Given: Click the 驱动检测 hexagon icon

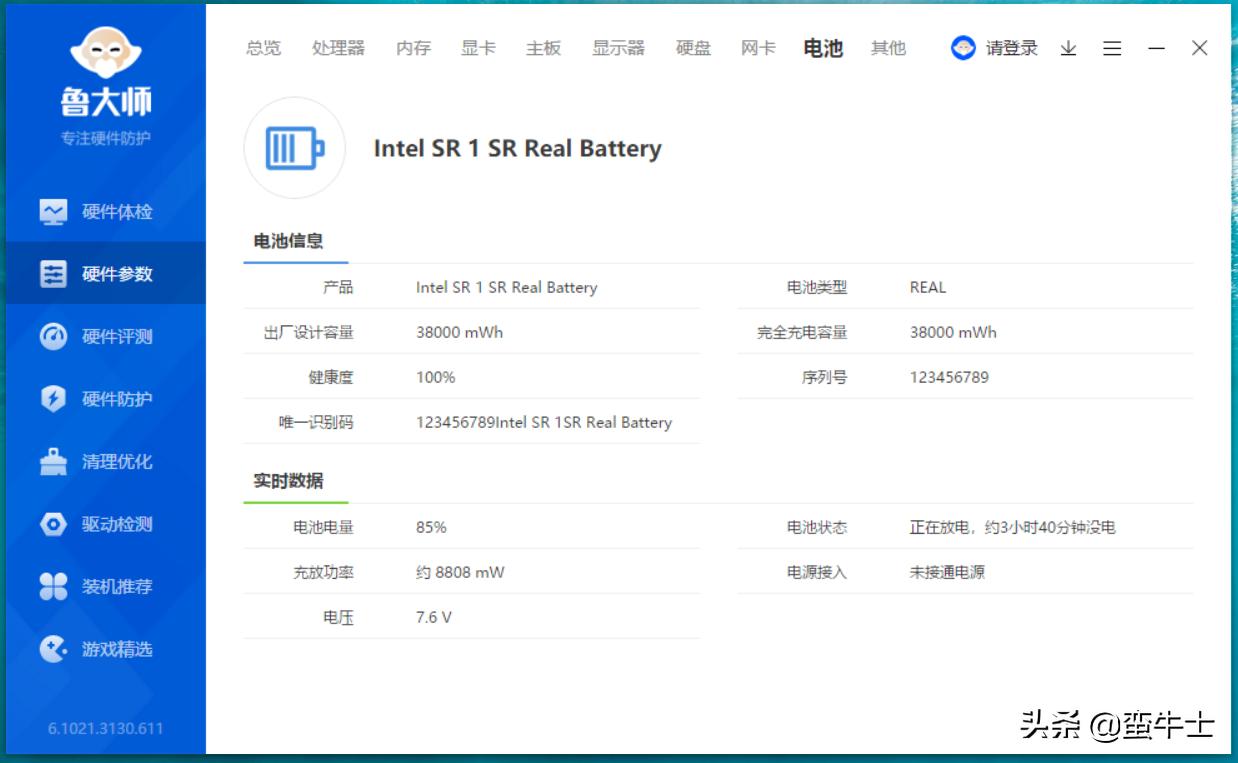Looking at the screenshot, I should tap(53, 524).
